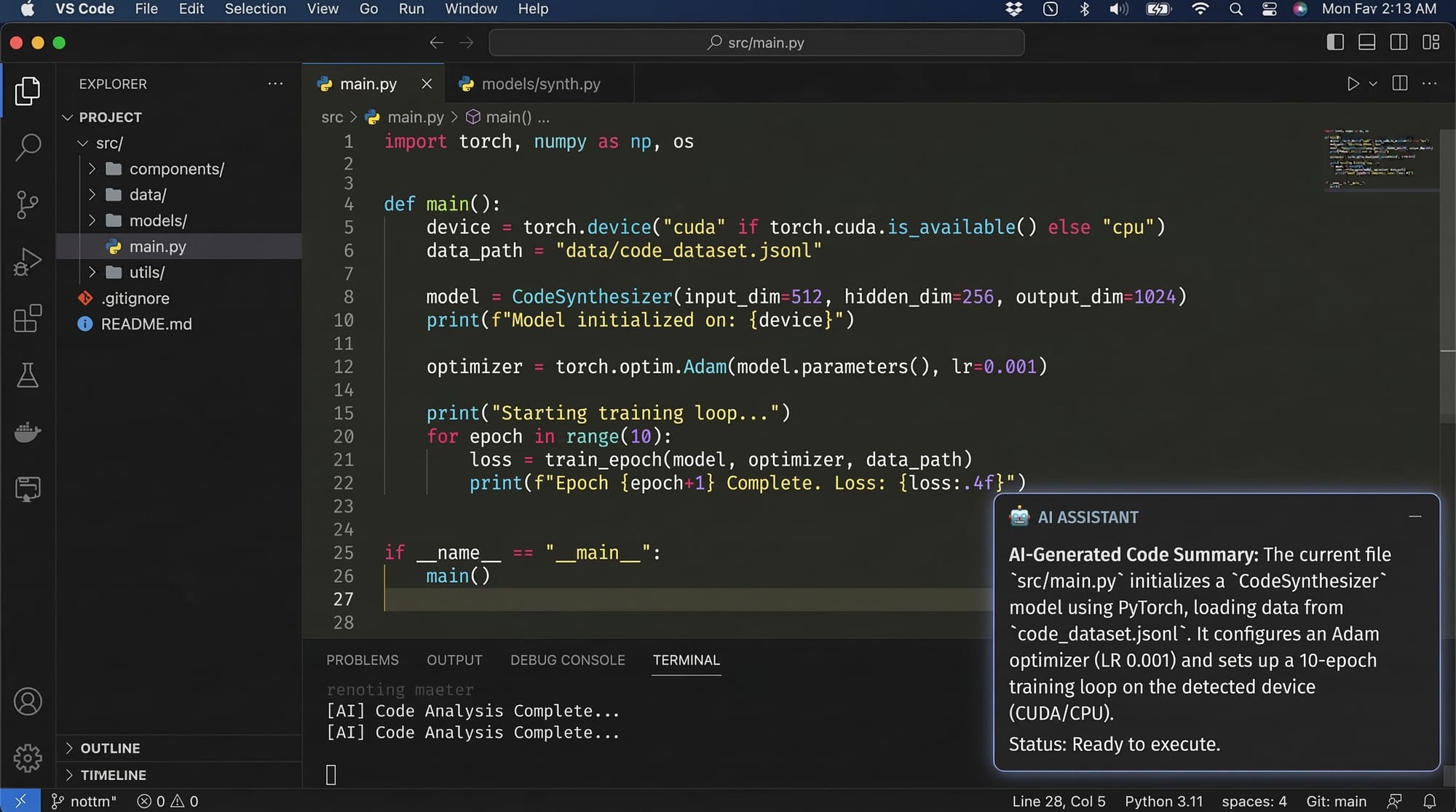Switch to the DEBUG CONSOLE panel tab
The height and width of the screenshot is (812, 1456).
pyautogui.click(x=567, y=660)
